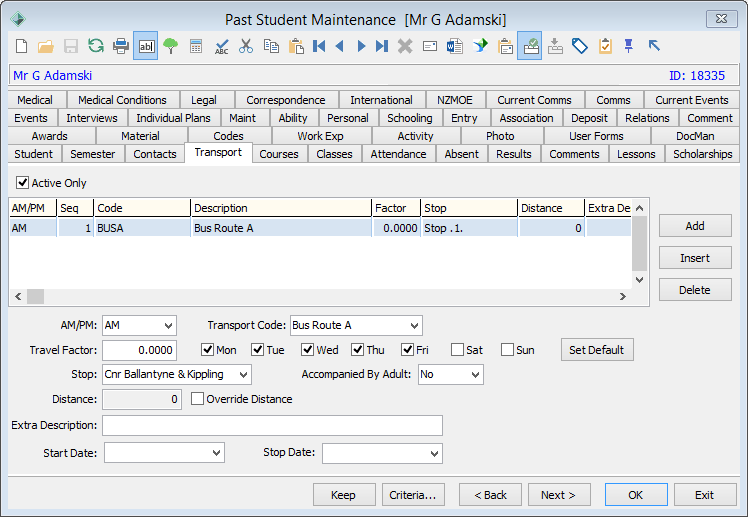
Task: Toggle the 'ab|' text field icon
Action: (x=145, y=46)
